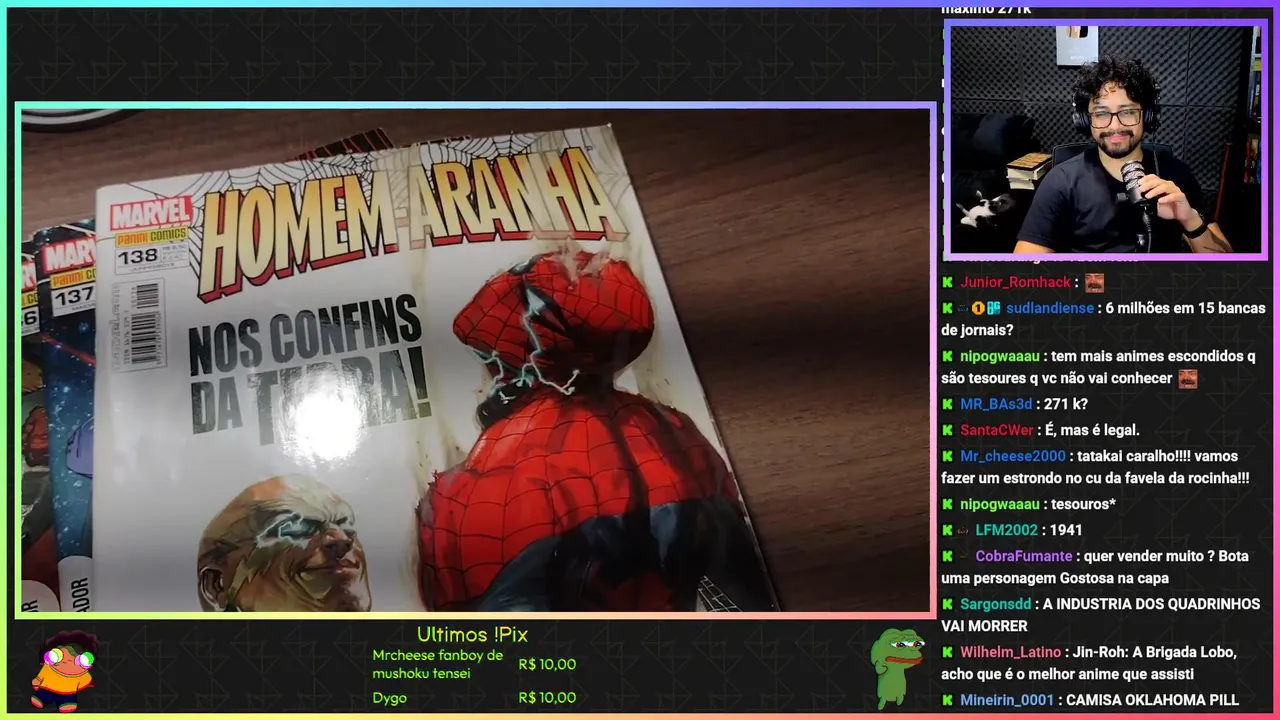Open Junior_Romhack's chat username
This screenshot has width=1280, height=720.
1016,282
